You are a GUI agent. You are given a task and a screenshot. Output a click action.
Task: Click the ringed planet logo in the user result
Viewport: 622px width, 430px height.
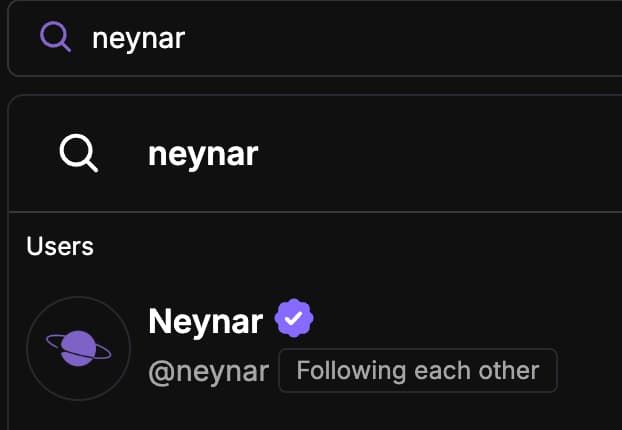(78, 348)
